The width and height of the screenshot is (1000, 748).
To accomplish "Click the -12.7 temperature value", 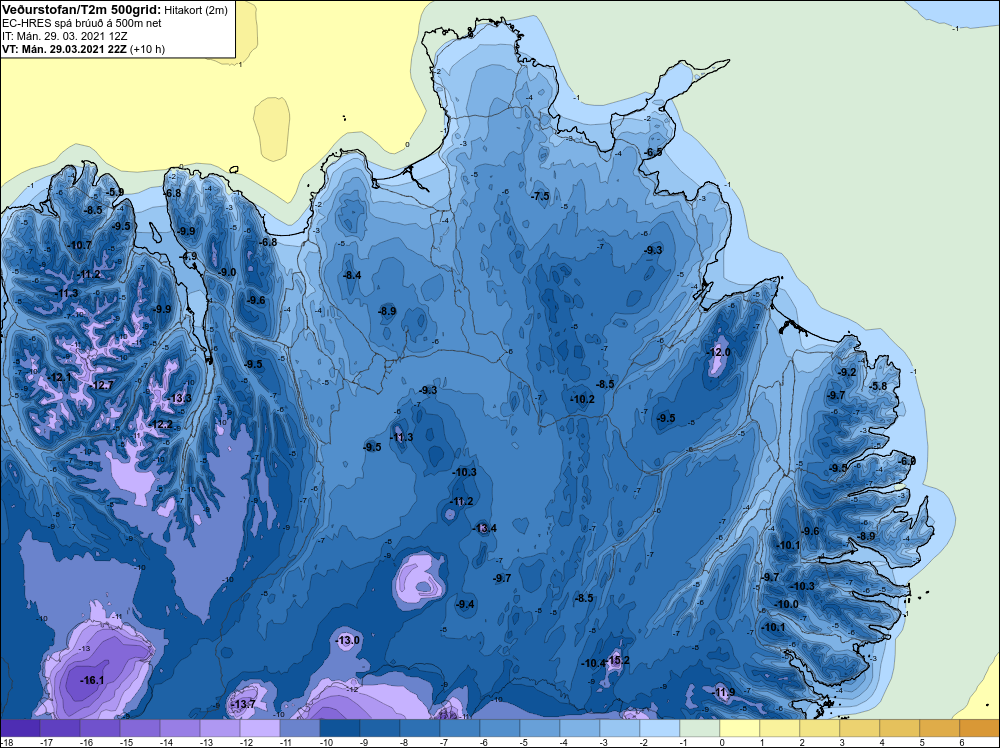I will point(101,385).
